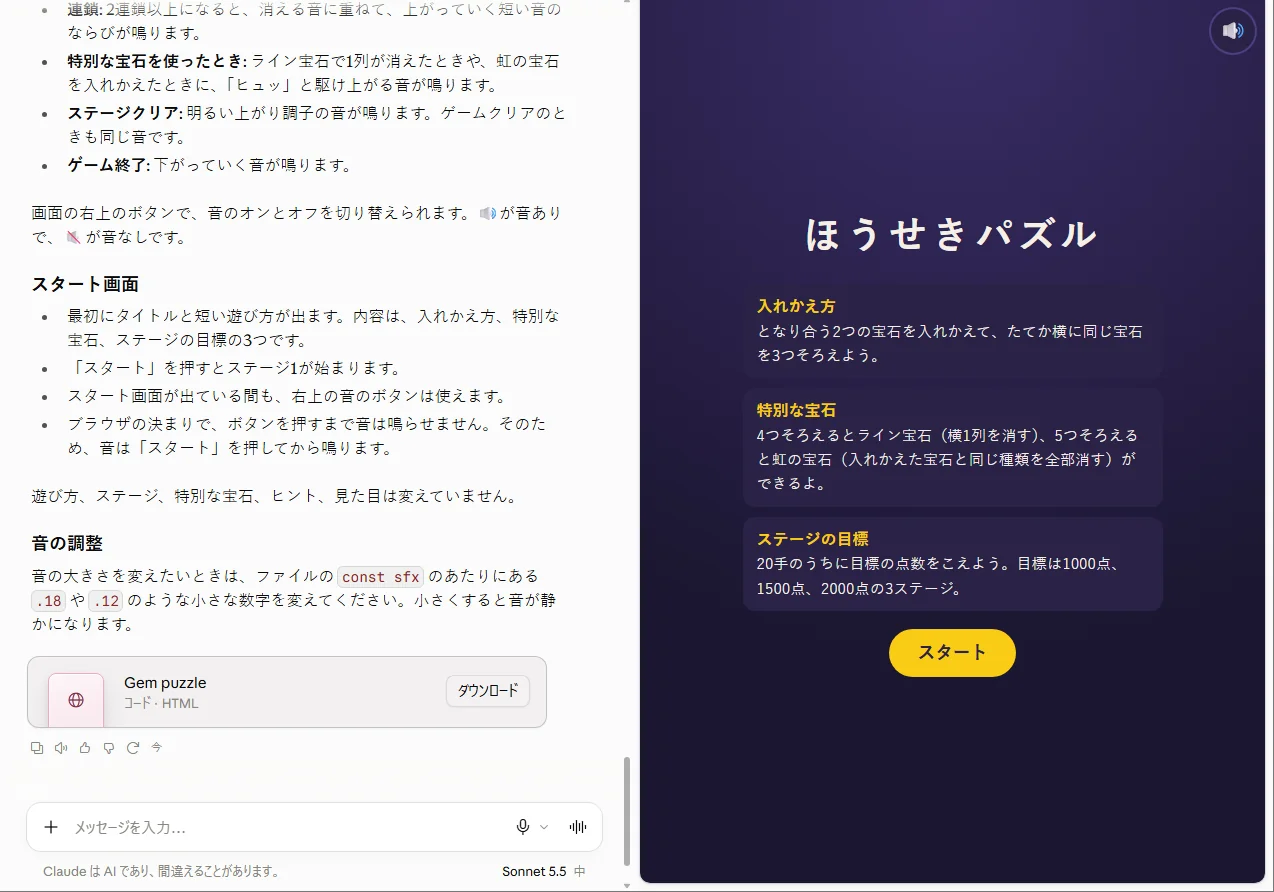Start dictation with the microphone icon
Viewport: 1274px width, 892px height.
(522, 827)
